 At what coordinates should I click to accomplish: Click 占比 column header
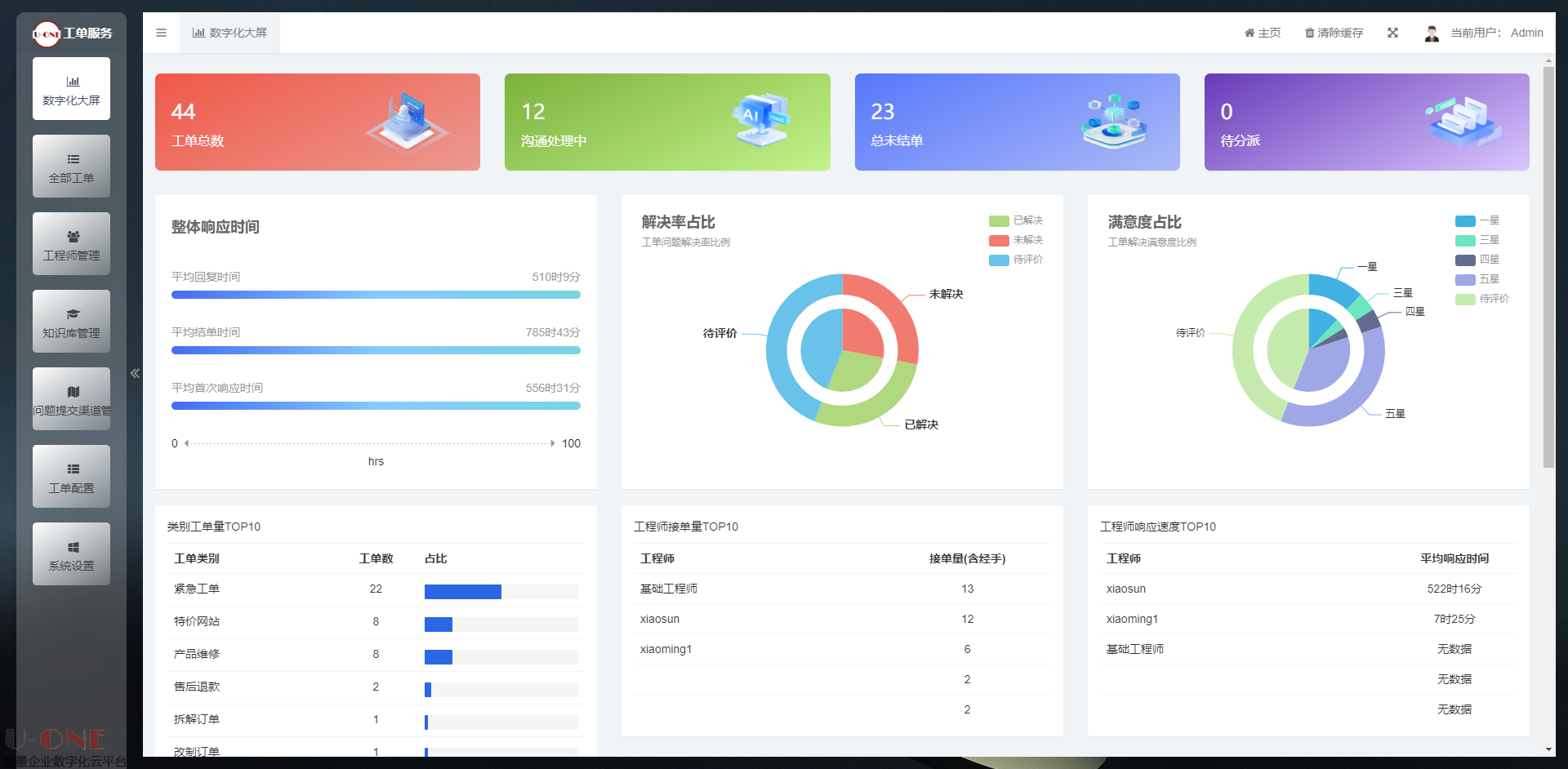coord(436,558)
